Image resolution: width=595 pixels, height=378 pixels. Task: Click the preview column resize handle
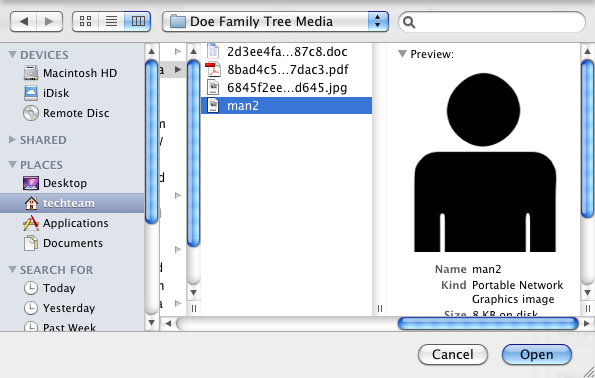[587, 309]
